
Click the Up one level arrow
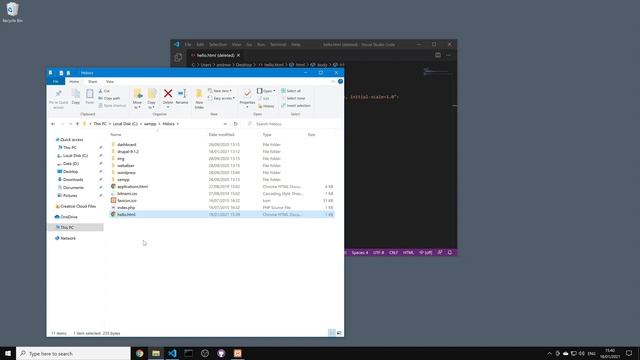(x=77, y=124)
